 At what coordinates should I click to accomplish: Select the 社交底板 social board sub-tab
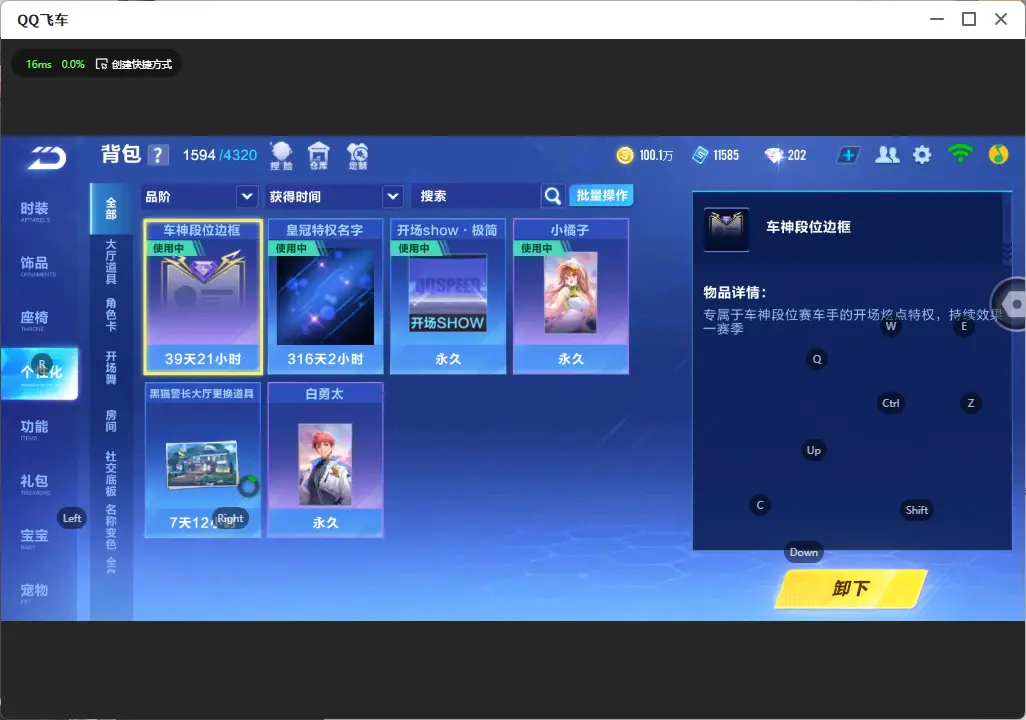pyautogui.click(x=111, y=473)
